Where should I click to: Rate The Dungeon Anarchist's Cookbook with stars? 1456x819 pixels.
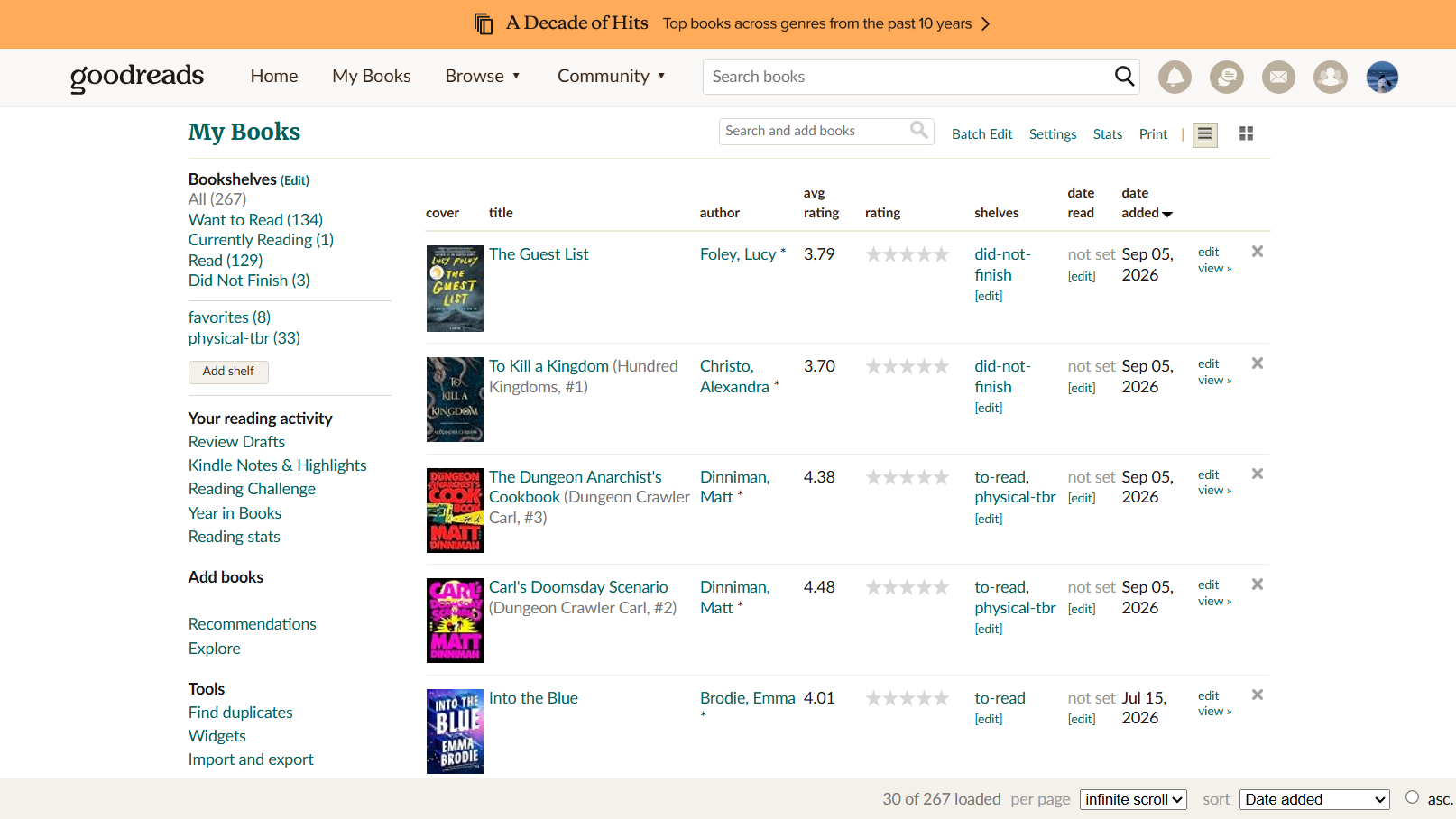pos(908,477)
